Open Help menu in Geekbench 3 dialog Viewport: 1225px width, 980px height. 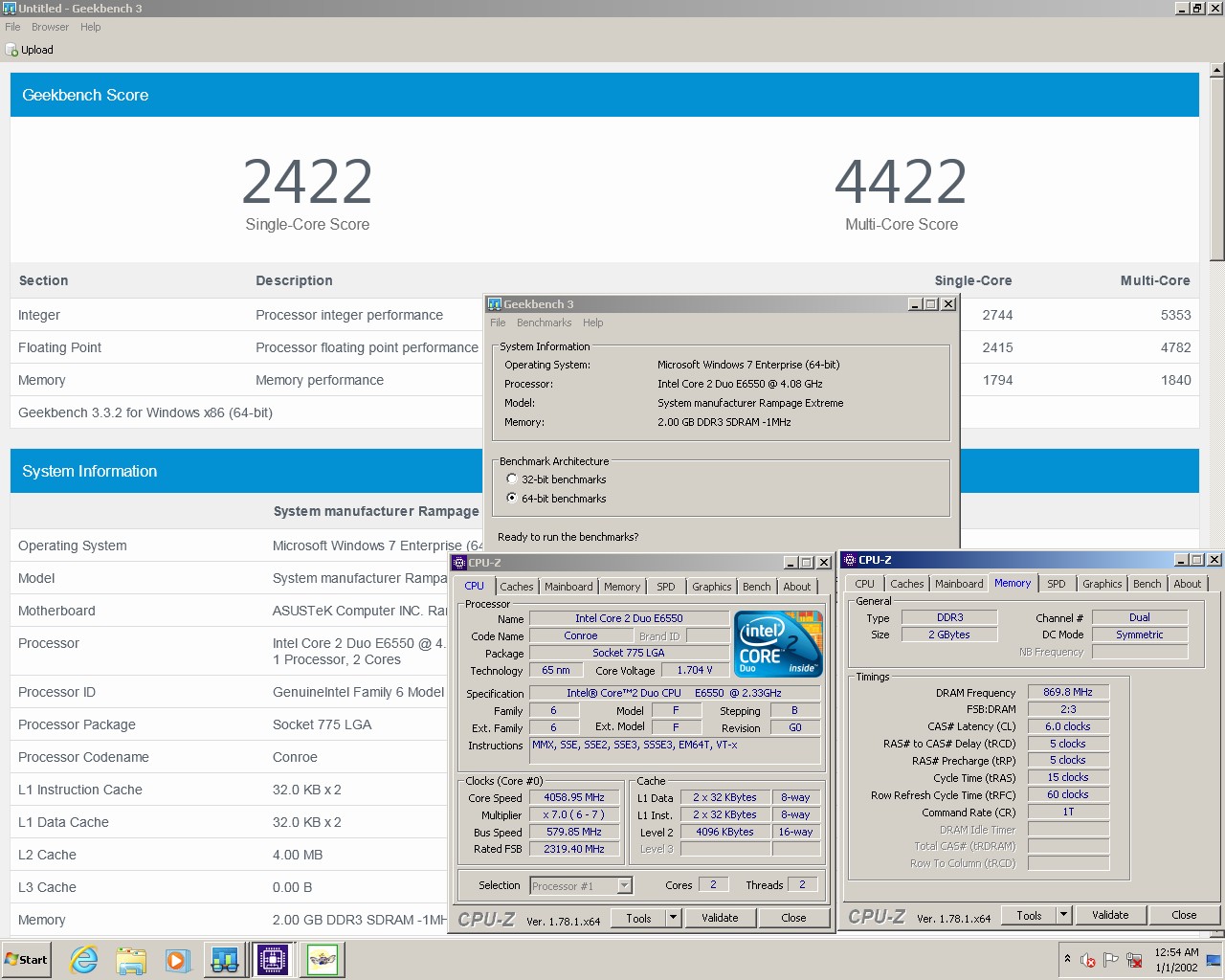[593, 323]
